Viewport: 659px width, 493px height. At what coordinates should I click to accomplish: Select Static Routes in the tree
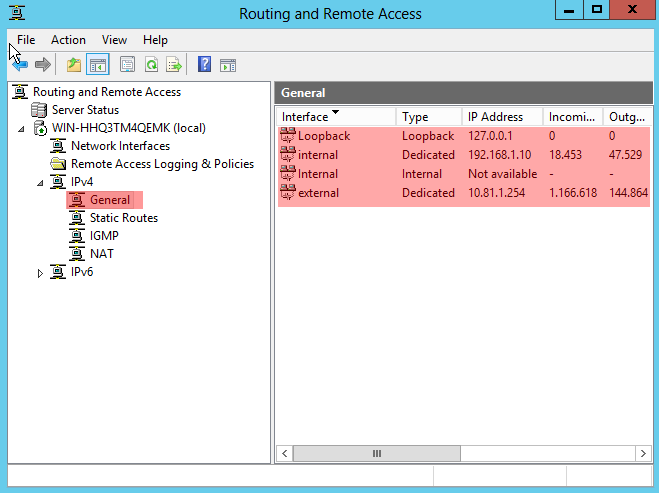click(x=123, y=218)
